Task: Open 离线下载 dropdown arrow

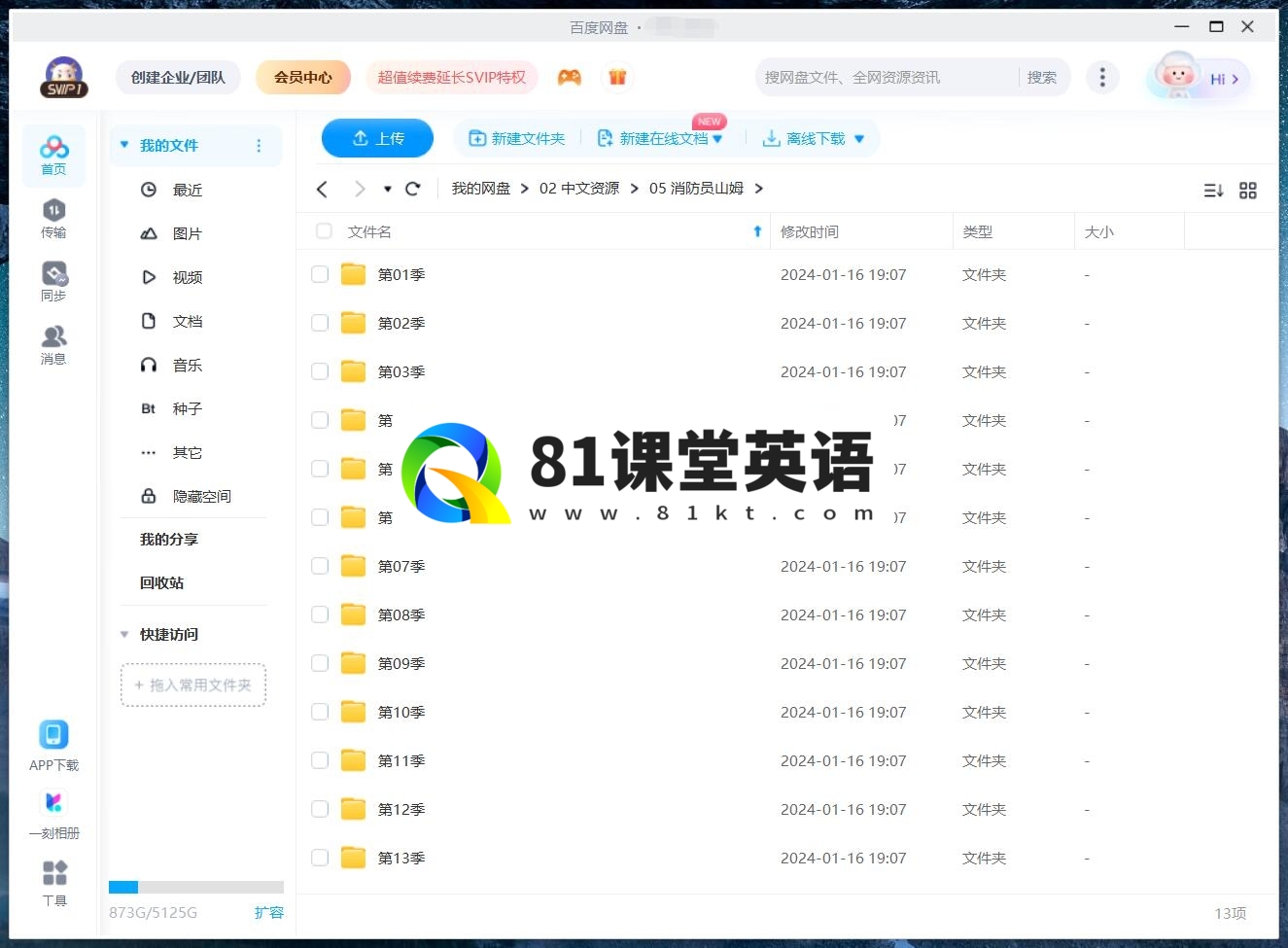Action: (859, 139)
